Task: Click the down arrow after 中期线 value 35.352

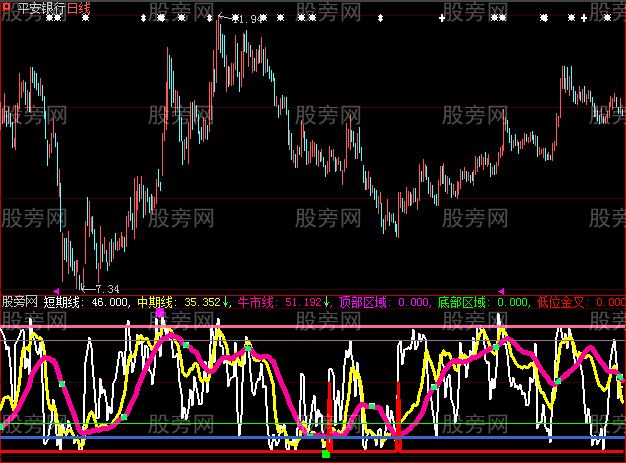Action: pos(226,300)
